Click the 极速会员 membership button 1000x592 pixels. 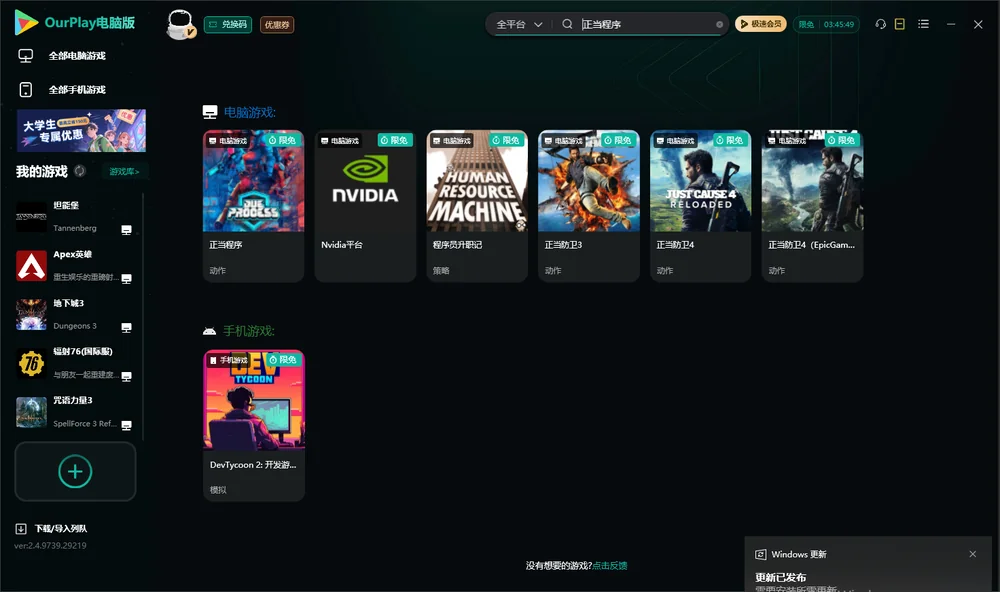coord(760,24)
